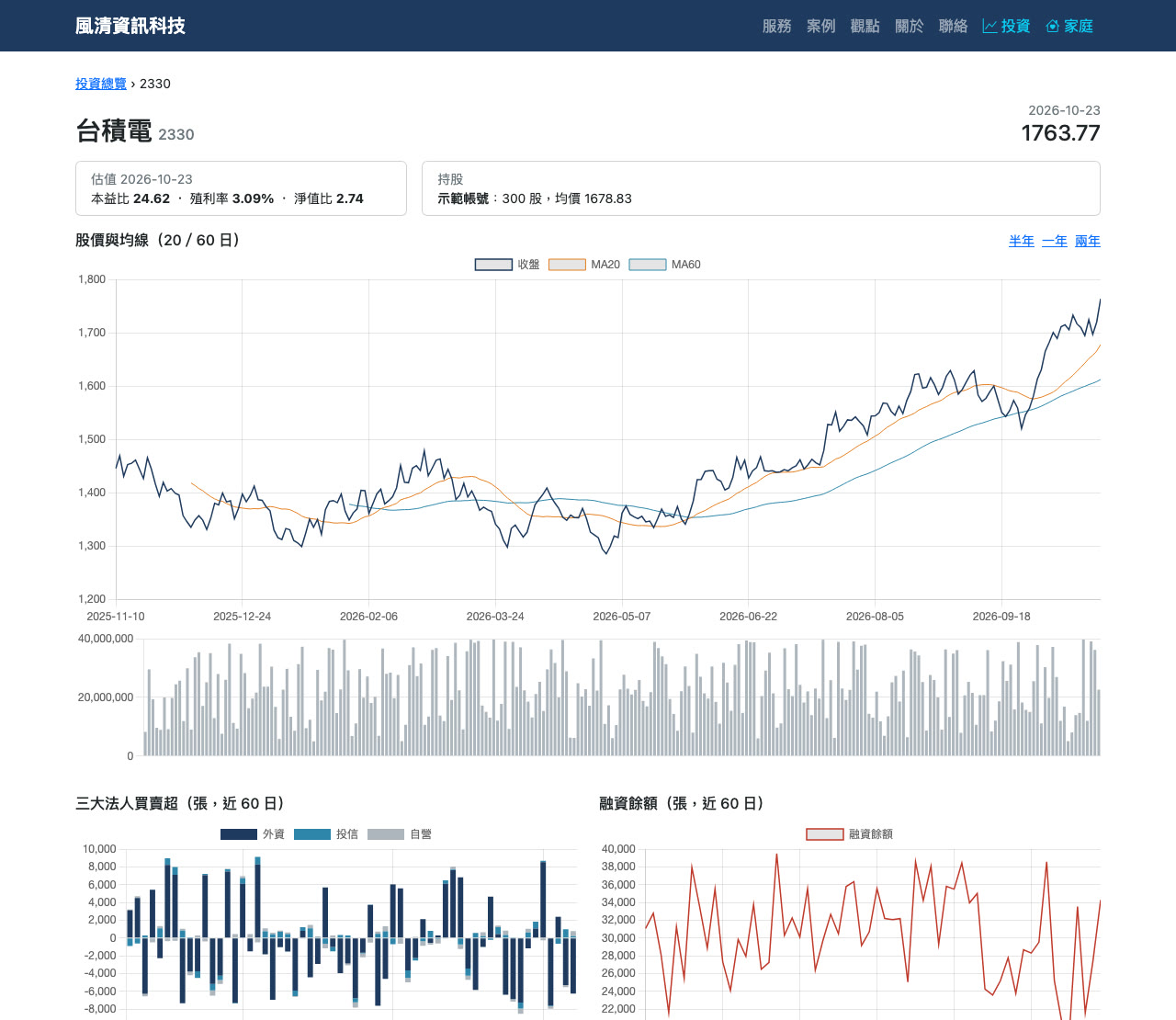Toggle the 自營 legend series
Viewport: 1176px width, 1020px height.
tap(400, 834)
